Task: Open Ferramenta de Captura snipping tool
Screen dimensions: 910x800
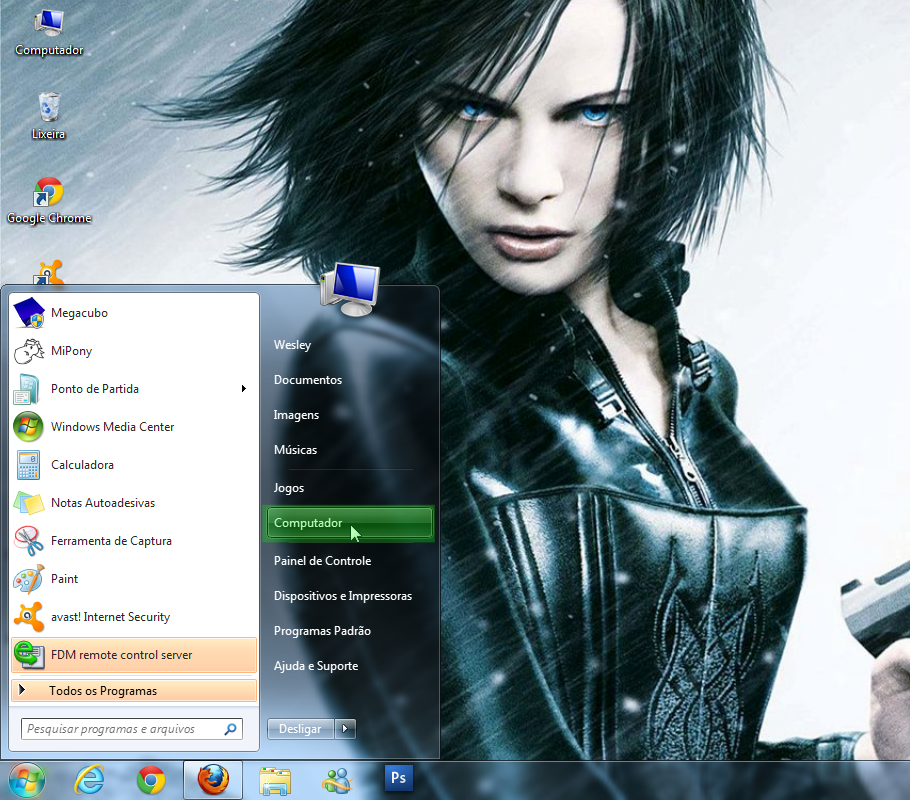Action: click(x=110, y=541)
